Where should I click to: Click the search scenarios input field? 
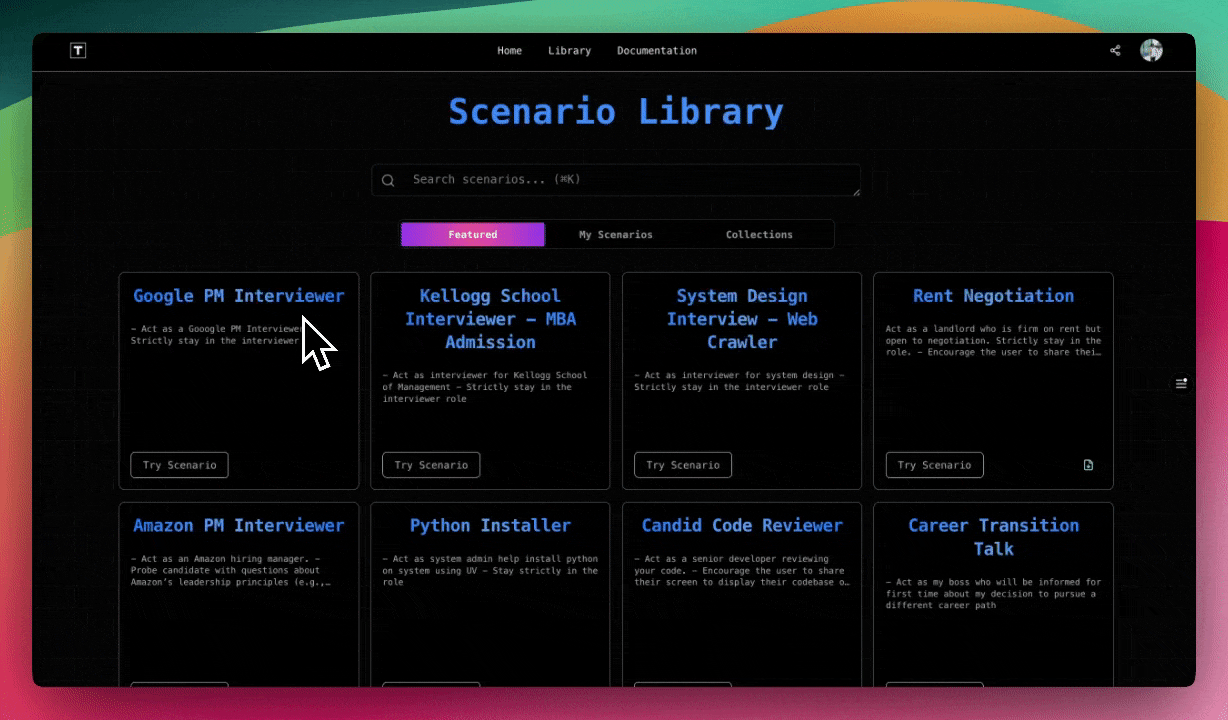click(616, 180)
